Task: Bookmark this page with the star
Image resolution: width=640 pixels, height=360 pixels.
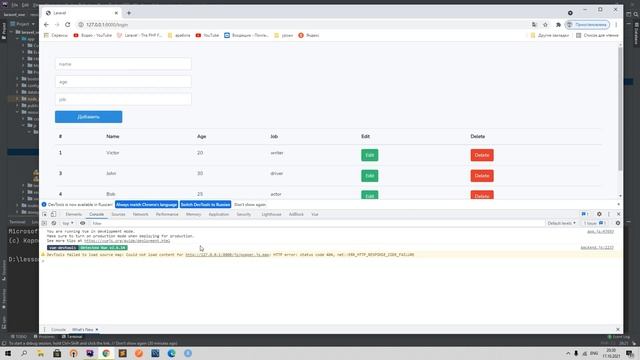Action: 545,24
